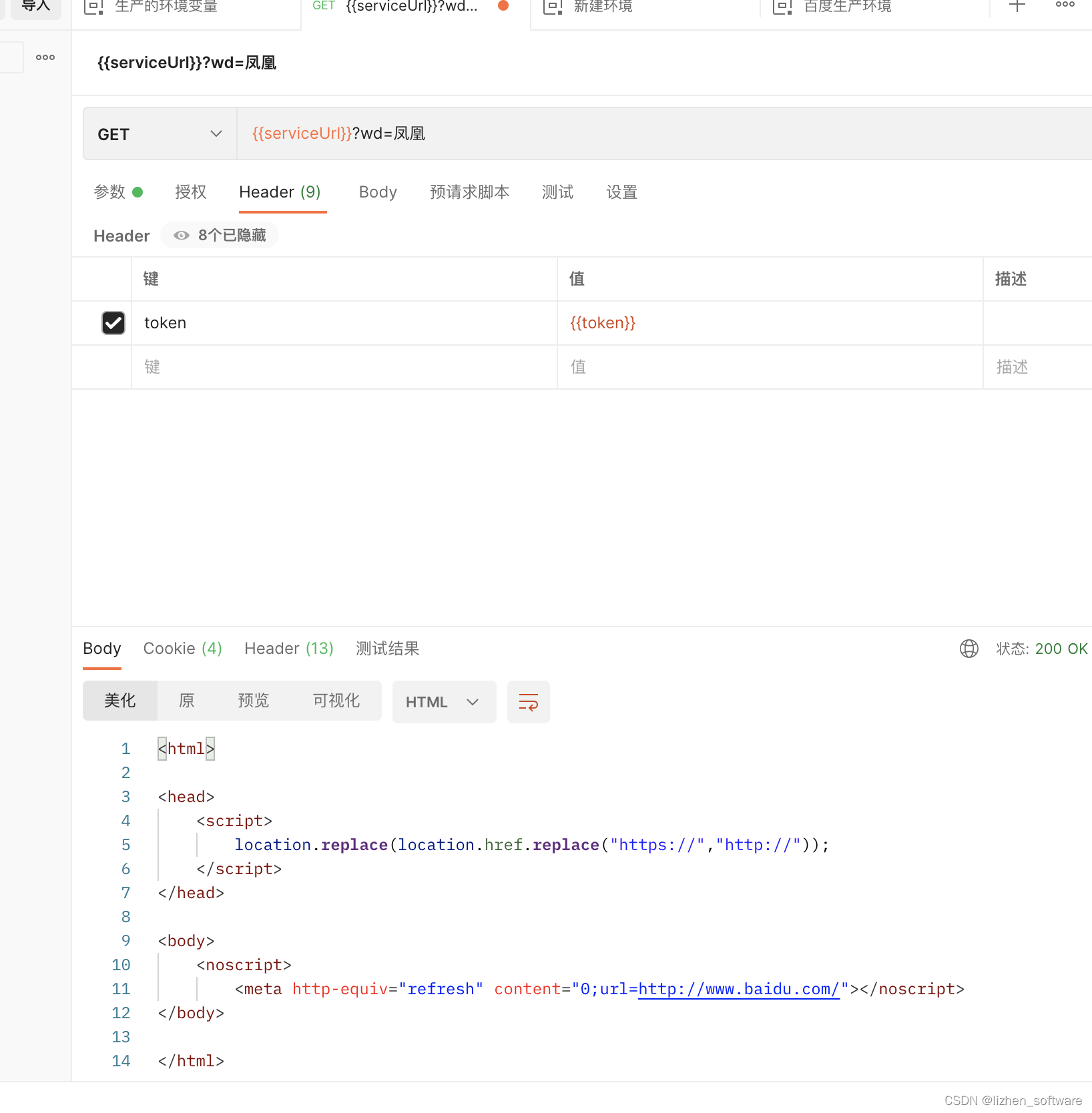
Task: Click the {{token}} value cell
Action: click(x=770, y=323)
